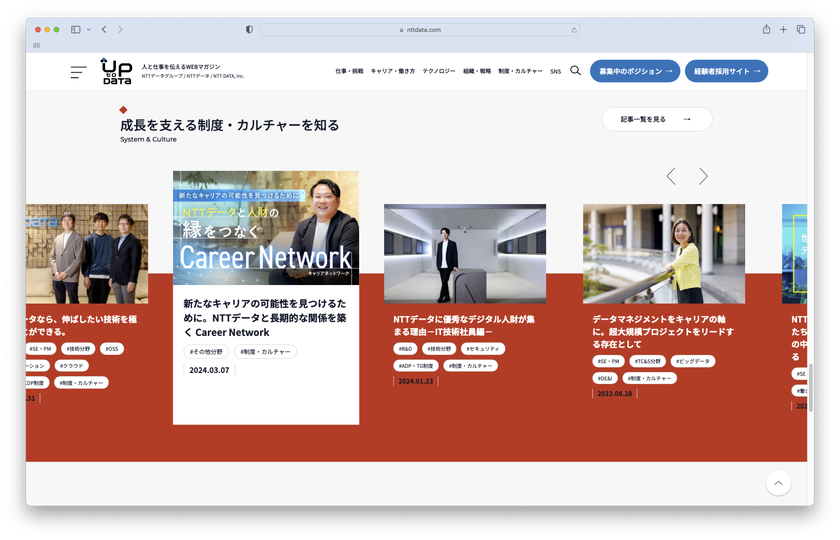
Task: Show the tab overview icon
Action: (801, 29)
